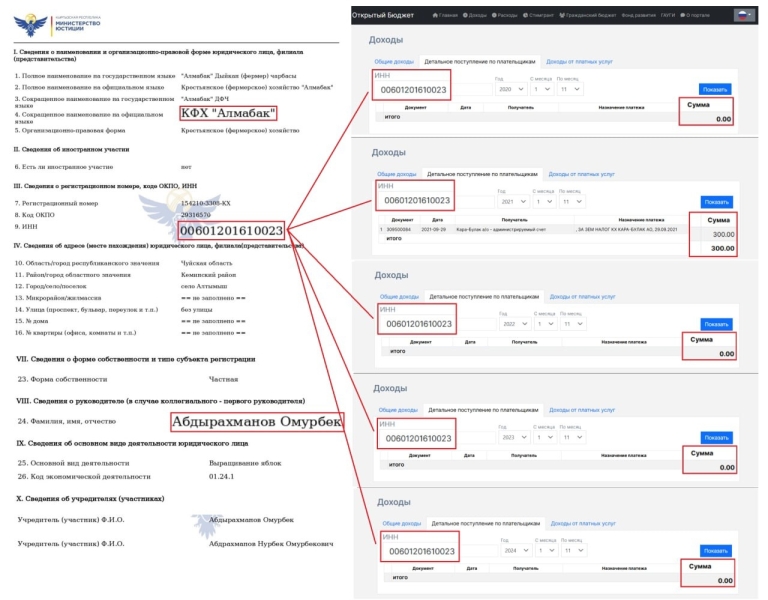
Task: Click the Кеминский район value
Action: [208, 275]
